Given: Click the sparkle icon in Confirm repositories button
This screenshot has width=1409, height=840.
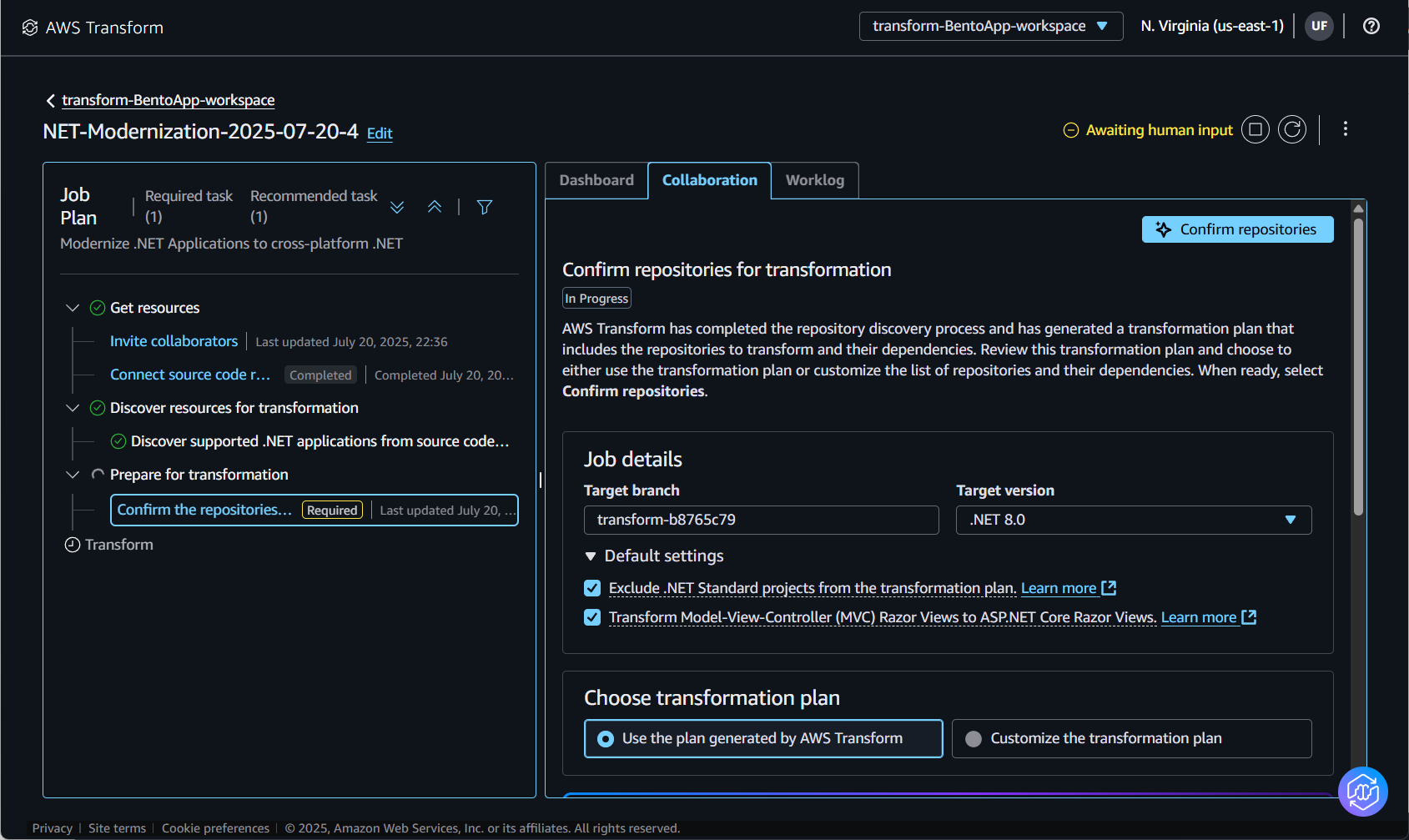Looking at the screenshot, I should click(1164, 229).
